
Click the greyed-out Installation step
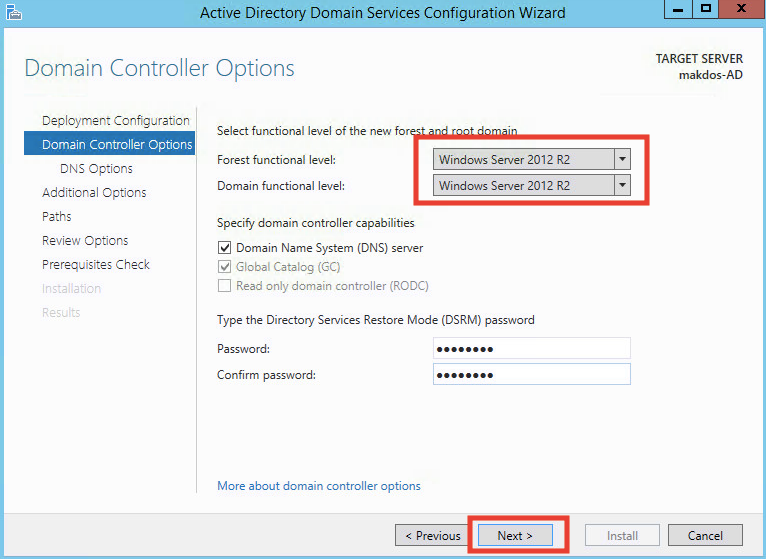[71, 288]
